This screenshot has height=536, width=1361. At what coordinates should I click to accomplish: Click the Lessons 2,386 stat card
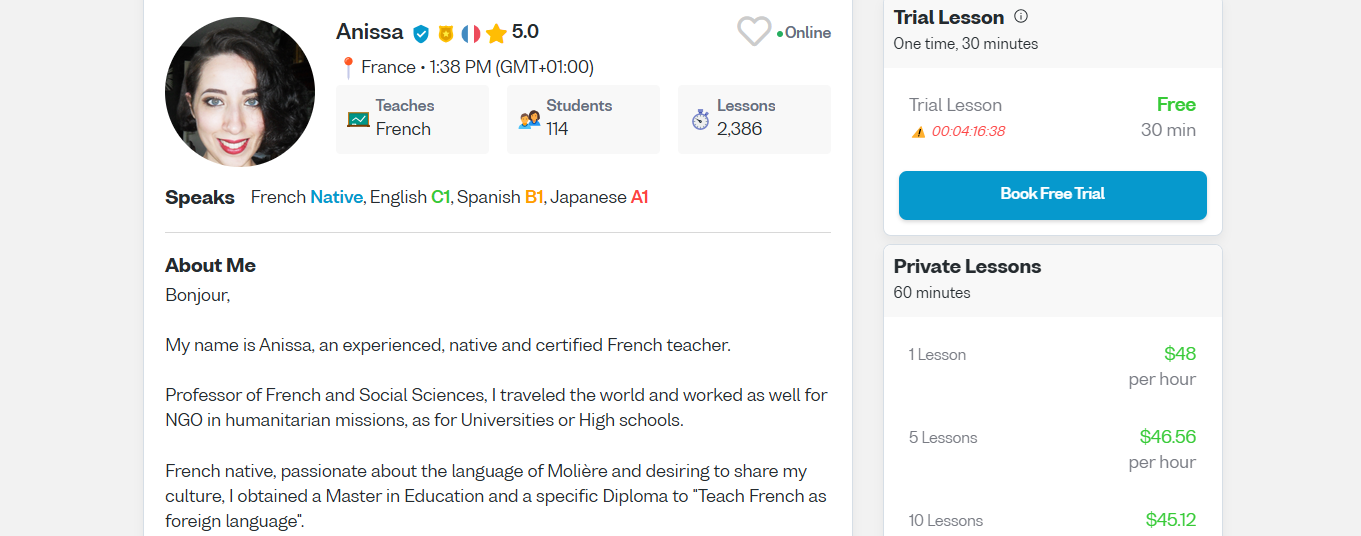coord(754,119)
